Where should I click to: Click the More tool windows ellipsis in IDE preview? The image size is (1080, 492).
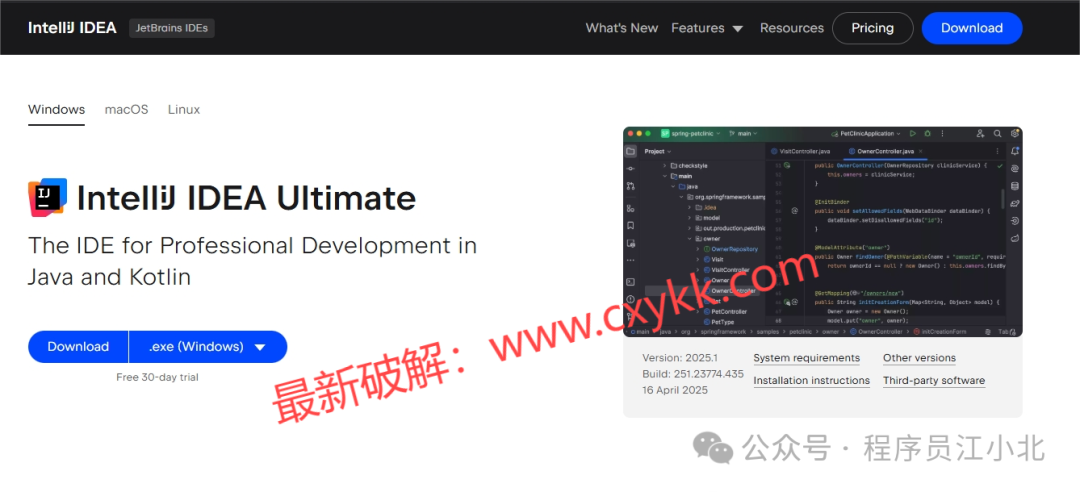click(630, 260)
